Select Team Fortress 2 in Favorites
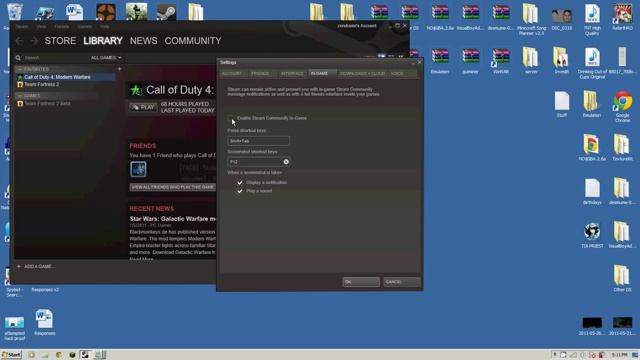 click(x=66, y=84)
